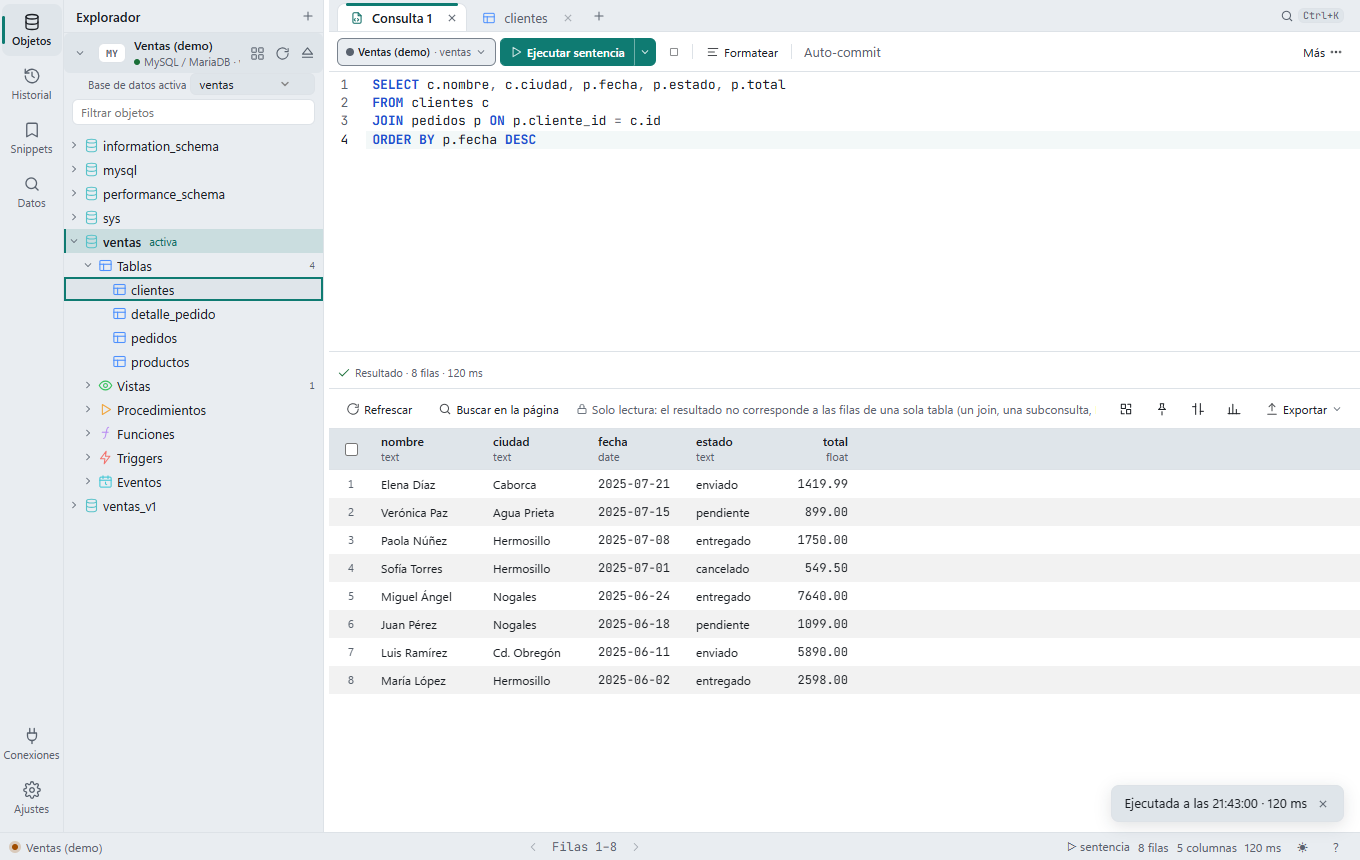Open the Conexiones panel
1360x860 pixels.
pyautogui.click(x=31, y=744)
